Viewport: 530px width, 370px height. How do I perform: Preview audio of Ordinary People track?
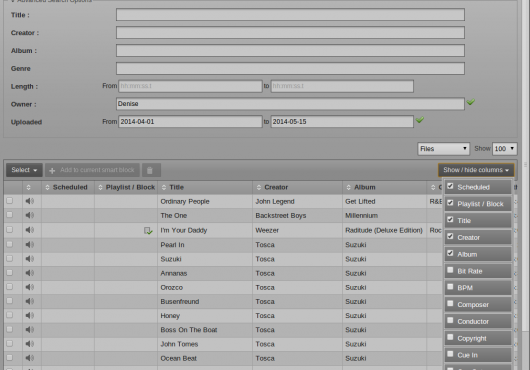point(30,201)
